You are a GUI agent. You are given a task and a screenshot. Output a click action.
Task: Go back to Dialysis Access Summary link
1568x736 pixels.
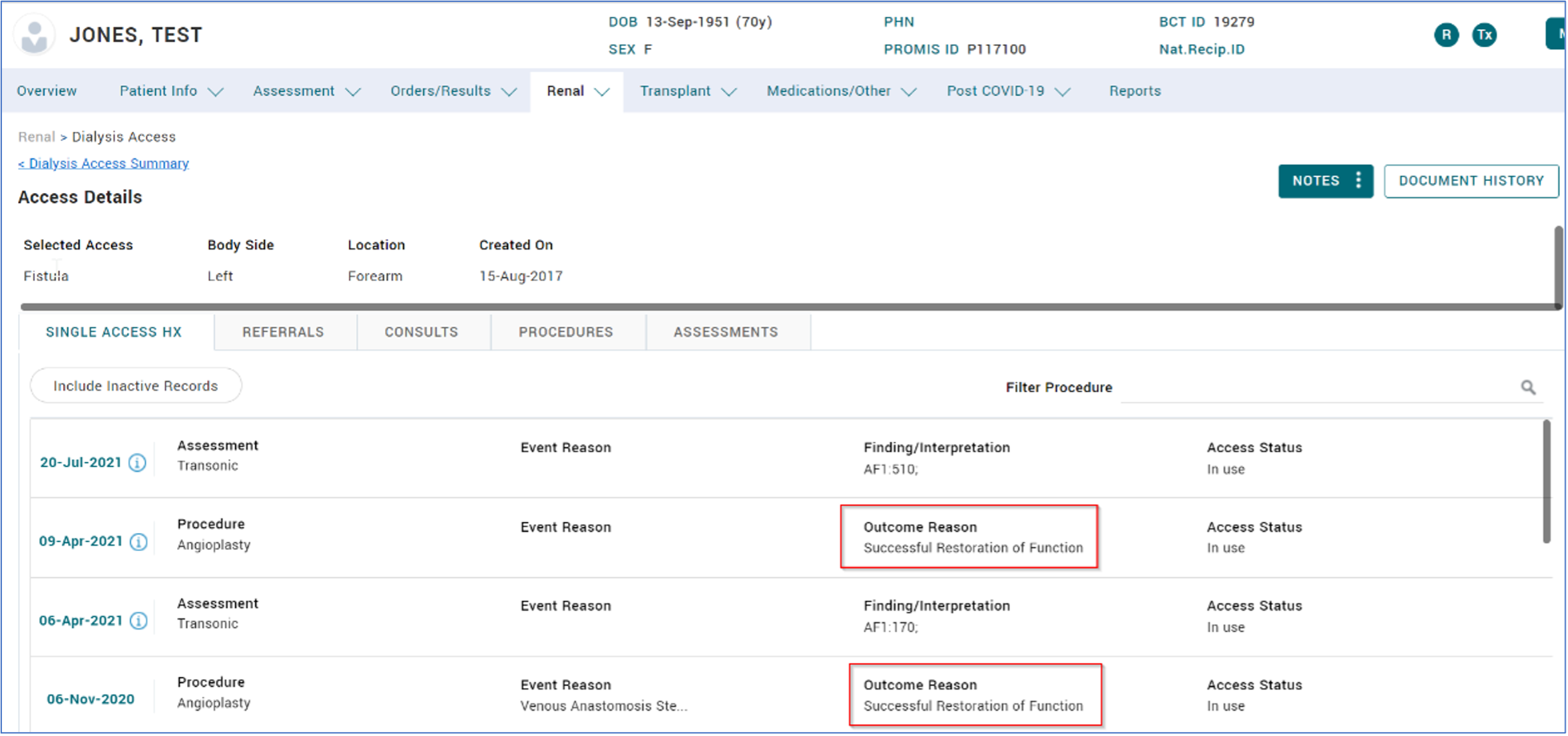pyautogui.click(x=104, y=164)
